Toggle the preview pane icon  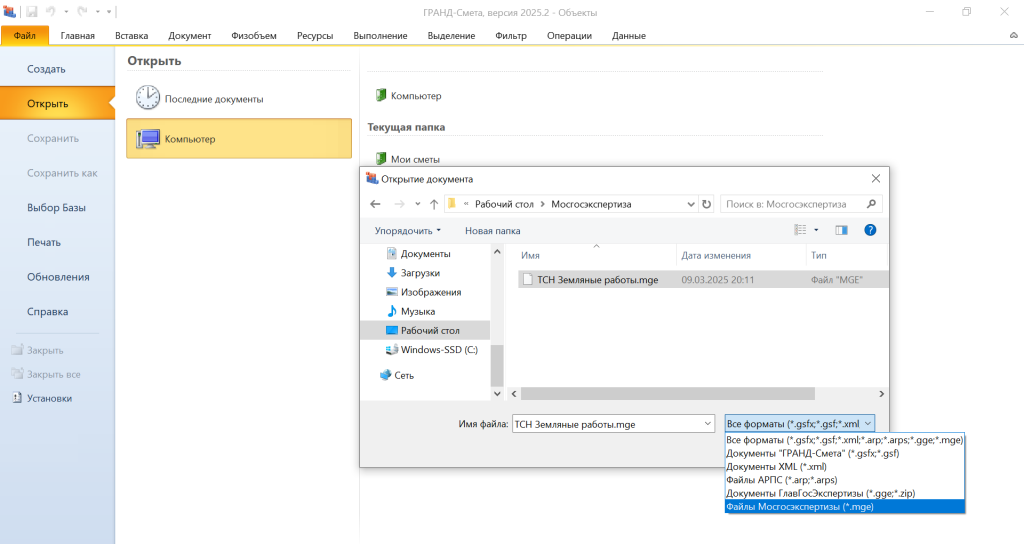pyautogui.click(x=841, y=230)
